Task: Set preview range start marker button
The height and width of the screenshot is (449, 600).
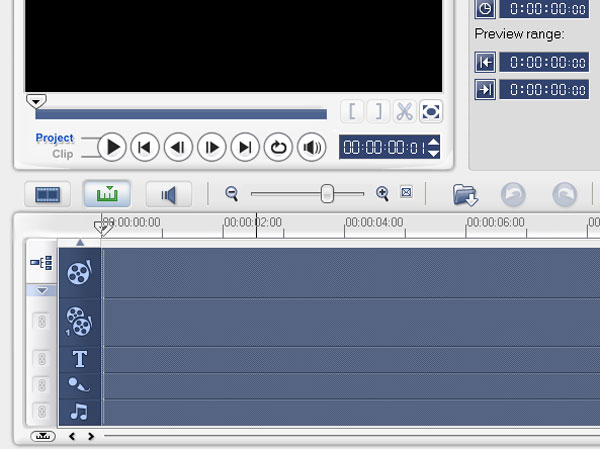Action: pyautogui.click(x=485, y=62)
